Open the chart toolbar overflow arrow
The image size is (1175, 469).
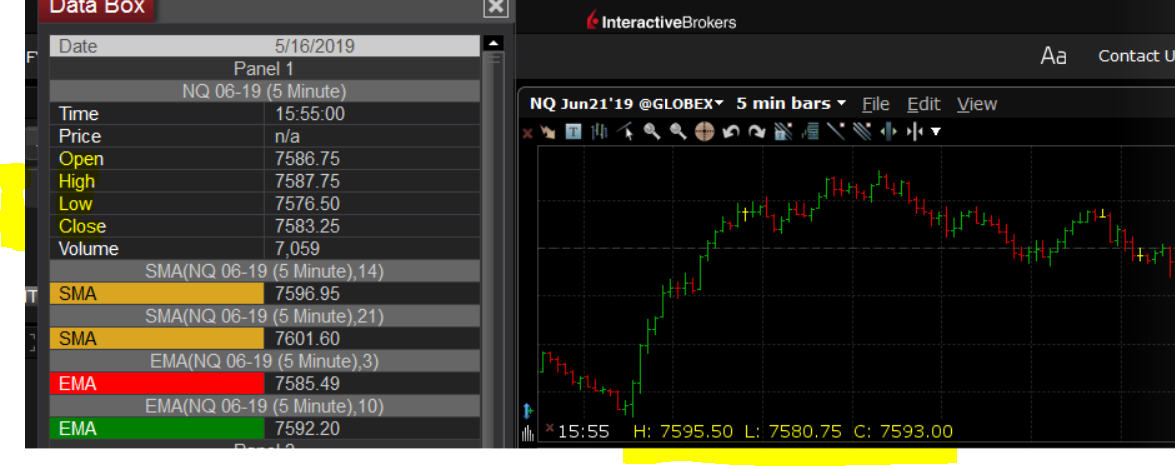pos(936,132)
